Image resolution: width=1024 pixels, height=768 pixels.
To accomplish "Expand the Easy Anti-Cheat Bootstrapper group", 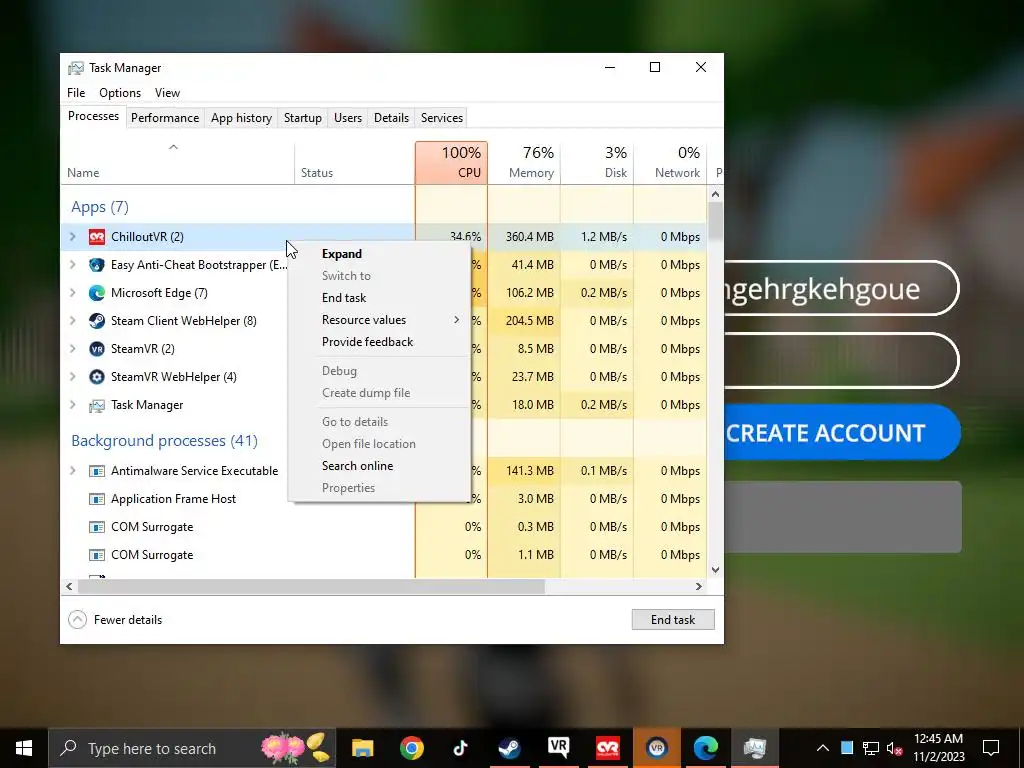I will (73, 264).
